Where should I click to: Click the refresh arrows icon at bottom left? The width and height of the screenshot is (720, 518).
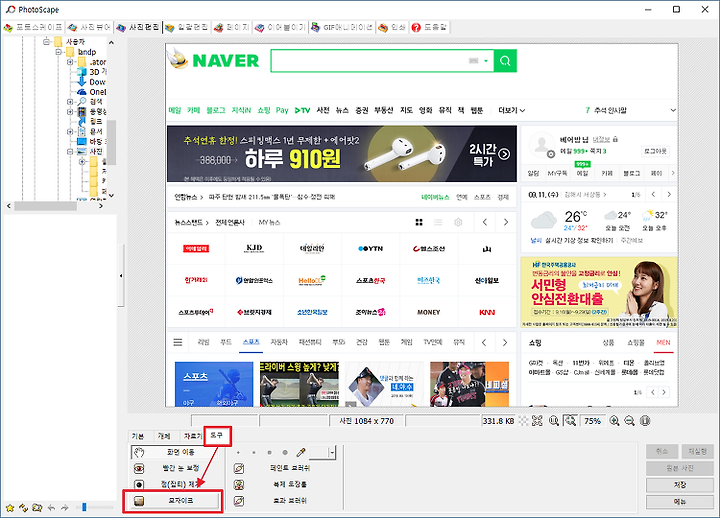(x=23, y=508)
